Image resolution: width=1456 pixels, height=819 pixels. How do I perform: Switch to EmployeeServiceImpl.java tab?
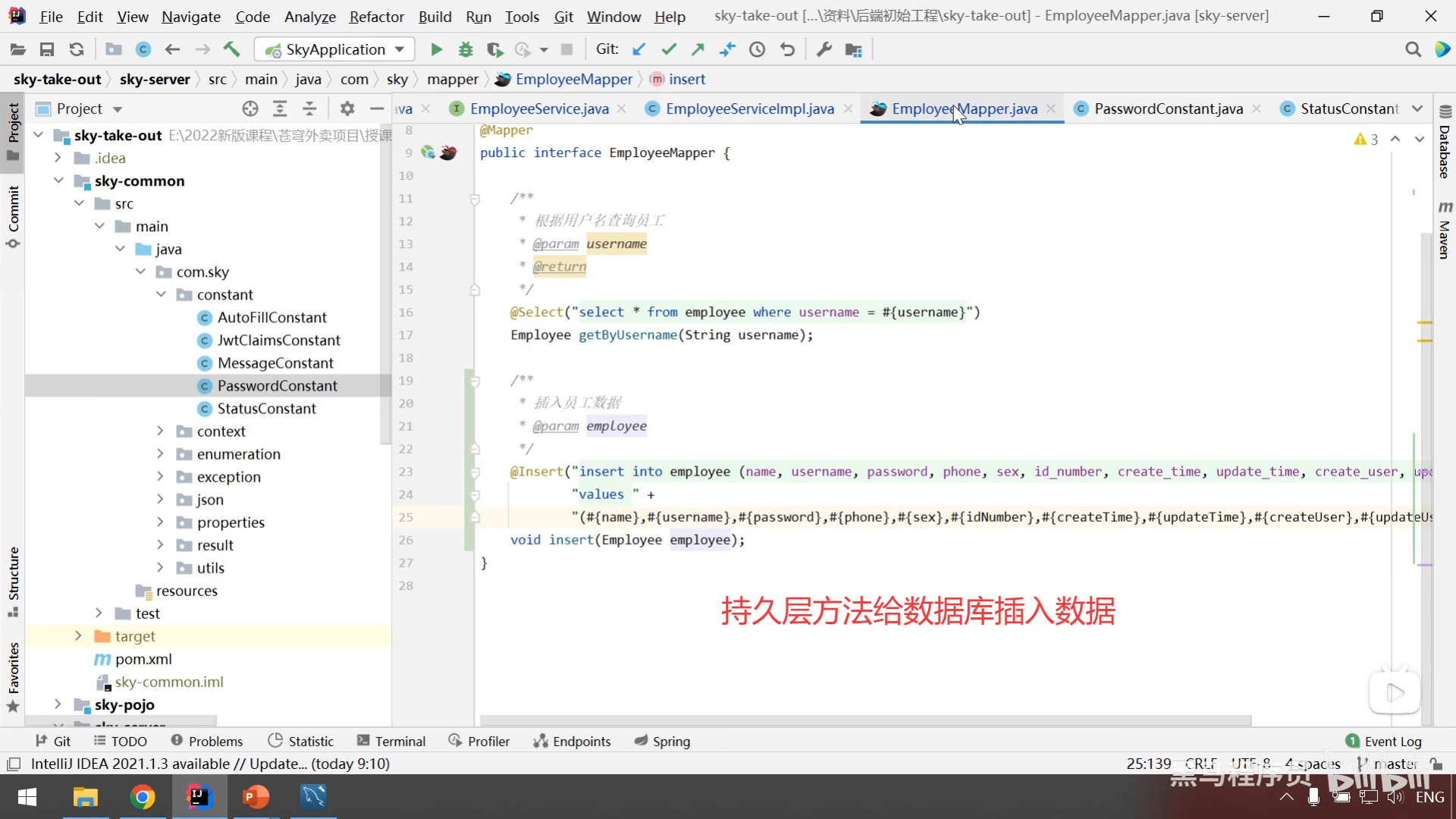coord(749,108)
